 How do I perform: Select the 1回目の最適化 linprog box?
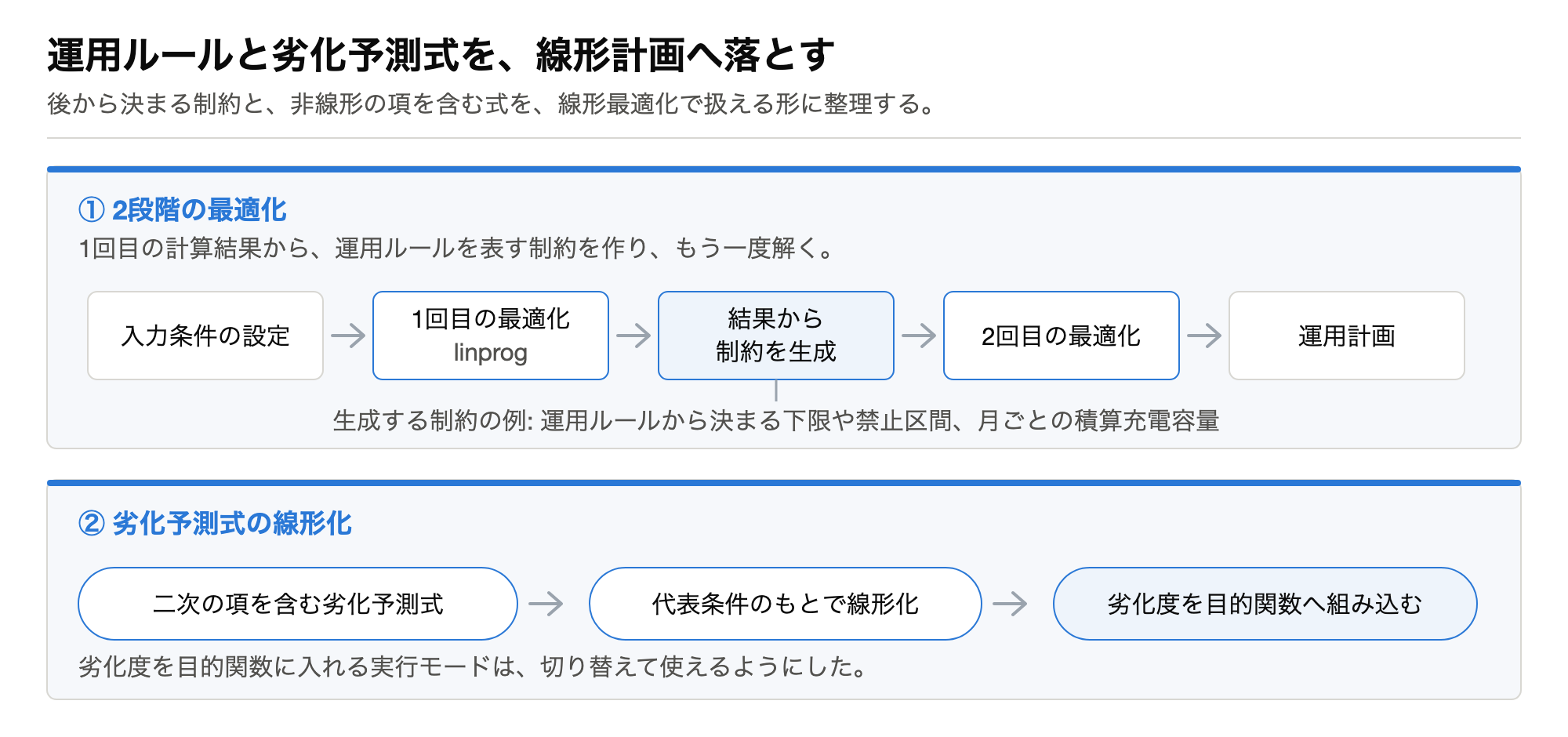[491, 336]
